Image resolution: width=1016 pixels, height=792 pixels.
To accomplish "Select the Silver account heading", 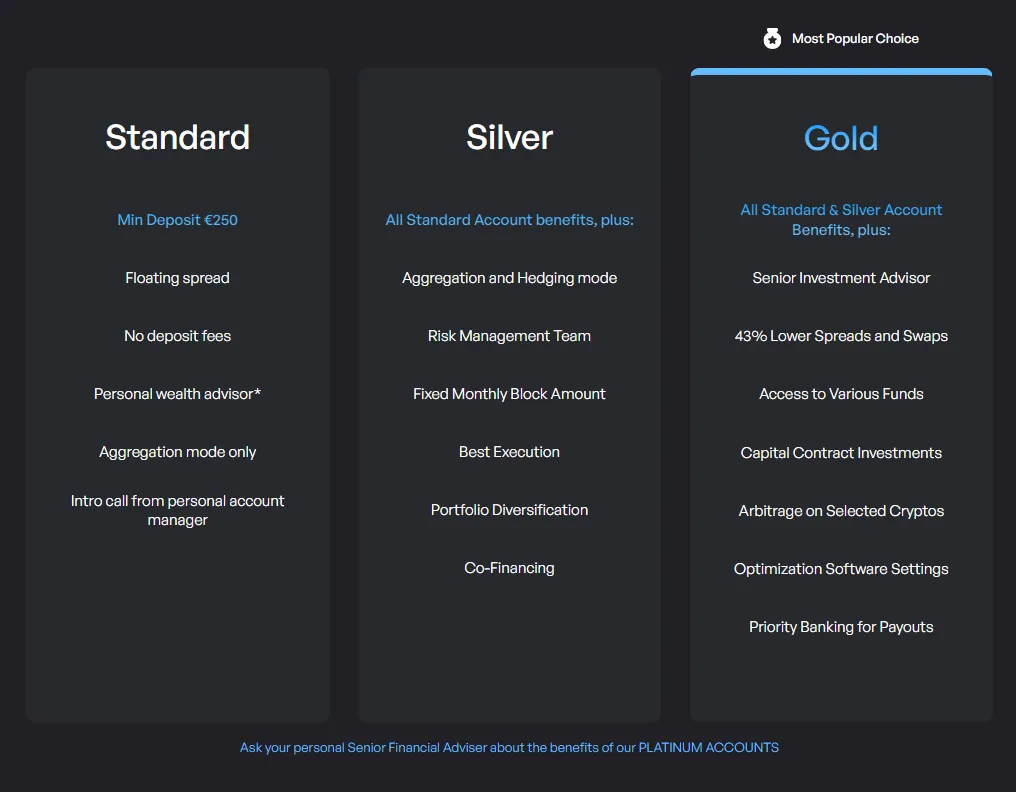I will pyautogui.click(x=509, y=137).
